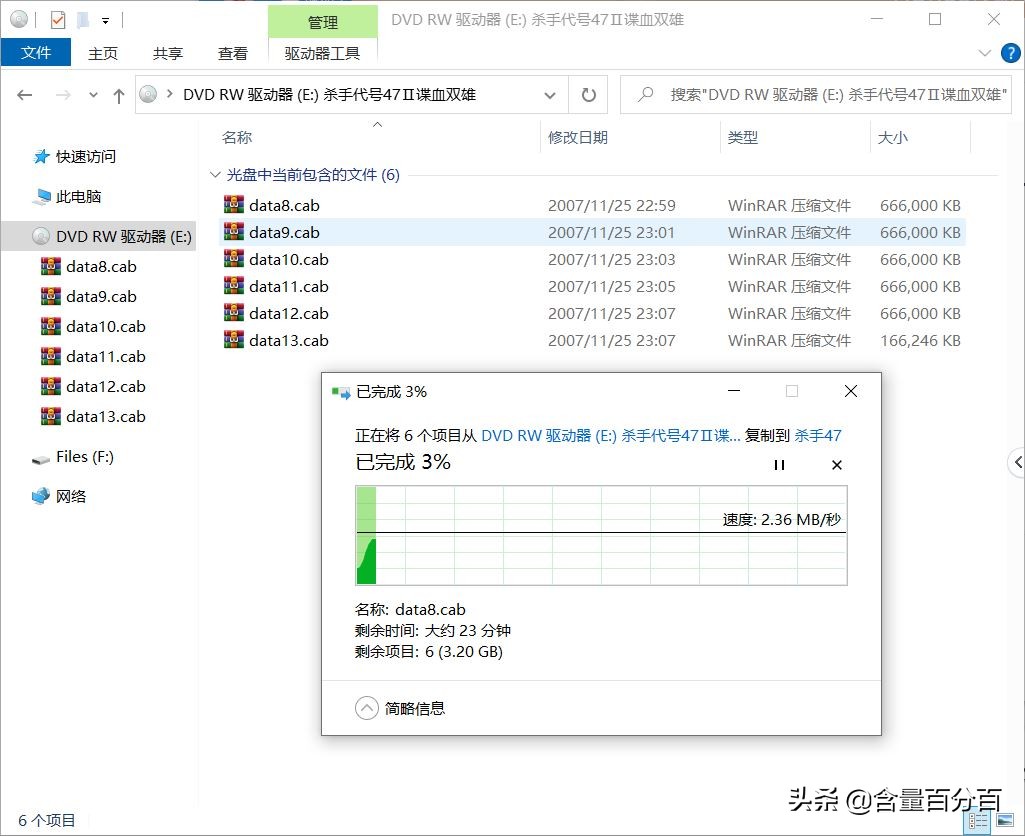1025x836 pixels.
Task: Collapse the 简略信息 section of the dialog
Action: point(369,708)
